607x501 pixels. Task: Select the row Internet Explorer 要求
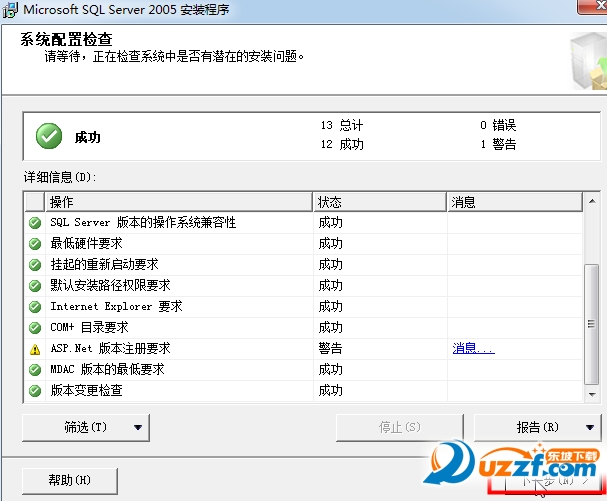(x=304, y=307)
